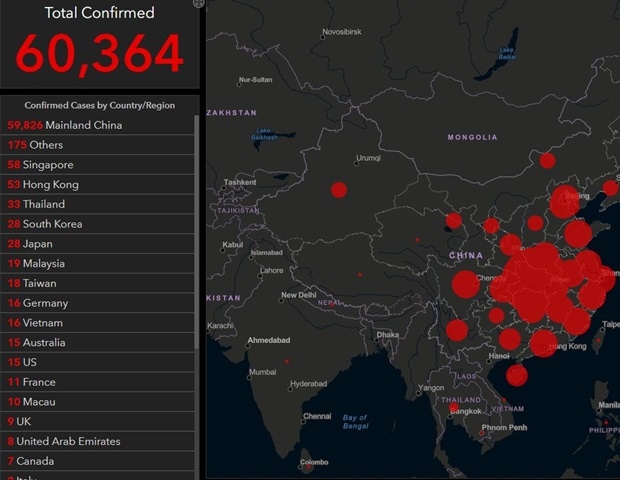
Task: Choose Singapore from the confirmed cases list
Action: (42, 165)
